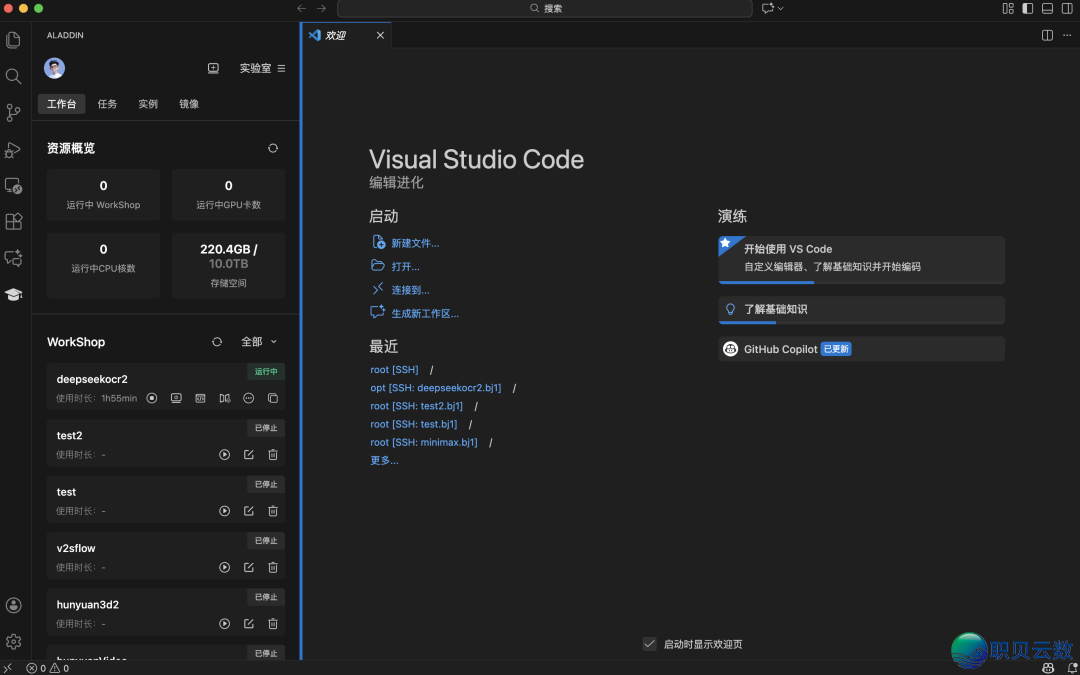The width and height of the screenshot is (1080, 675).
Task: Delete the v2sflow workshop via trash icon
Action: tap(273, 568)
